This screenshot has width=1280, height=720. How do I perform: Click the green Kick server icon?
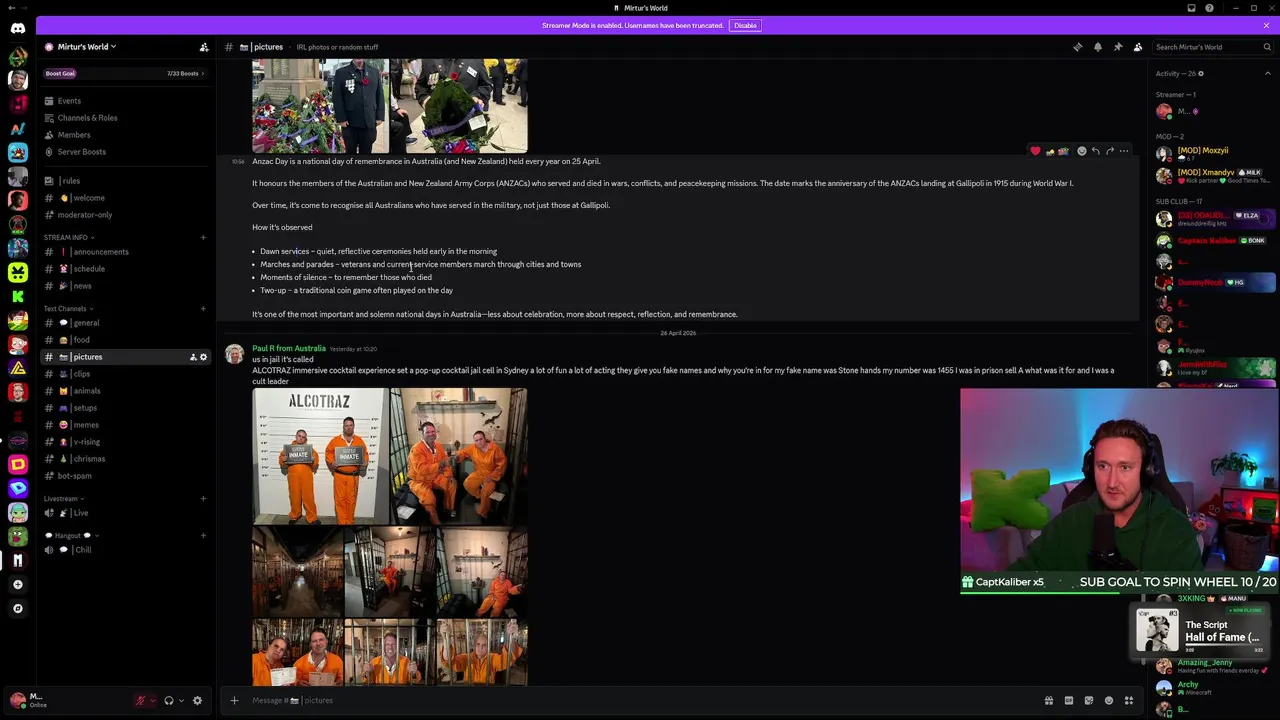point(18,296)
